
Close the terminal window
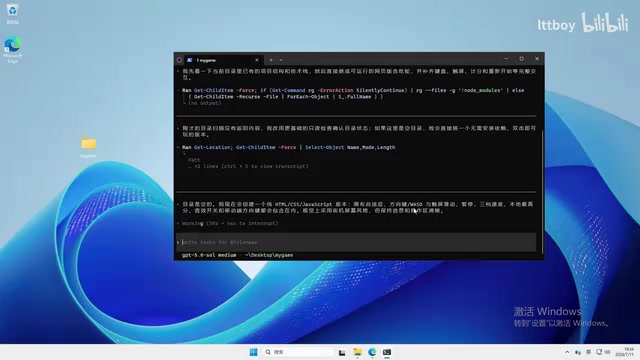pos(537,59)
